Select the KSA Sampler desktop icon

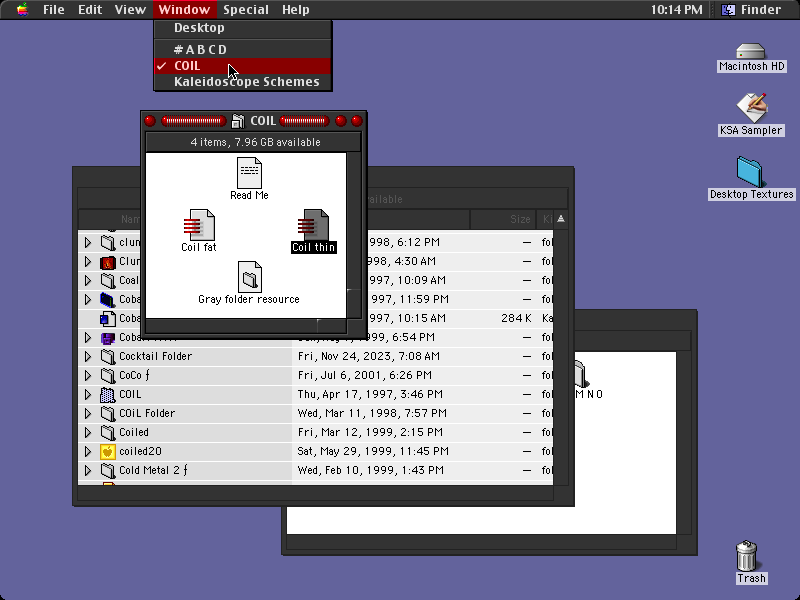[x=751, y=108]
